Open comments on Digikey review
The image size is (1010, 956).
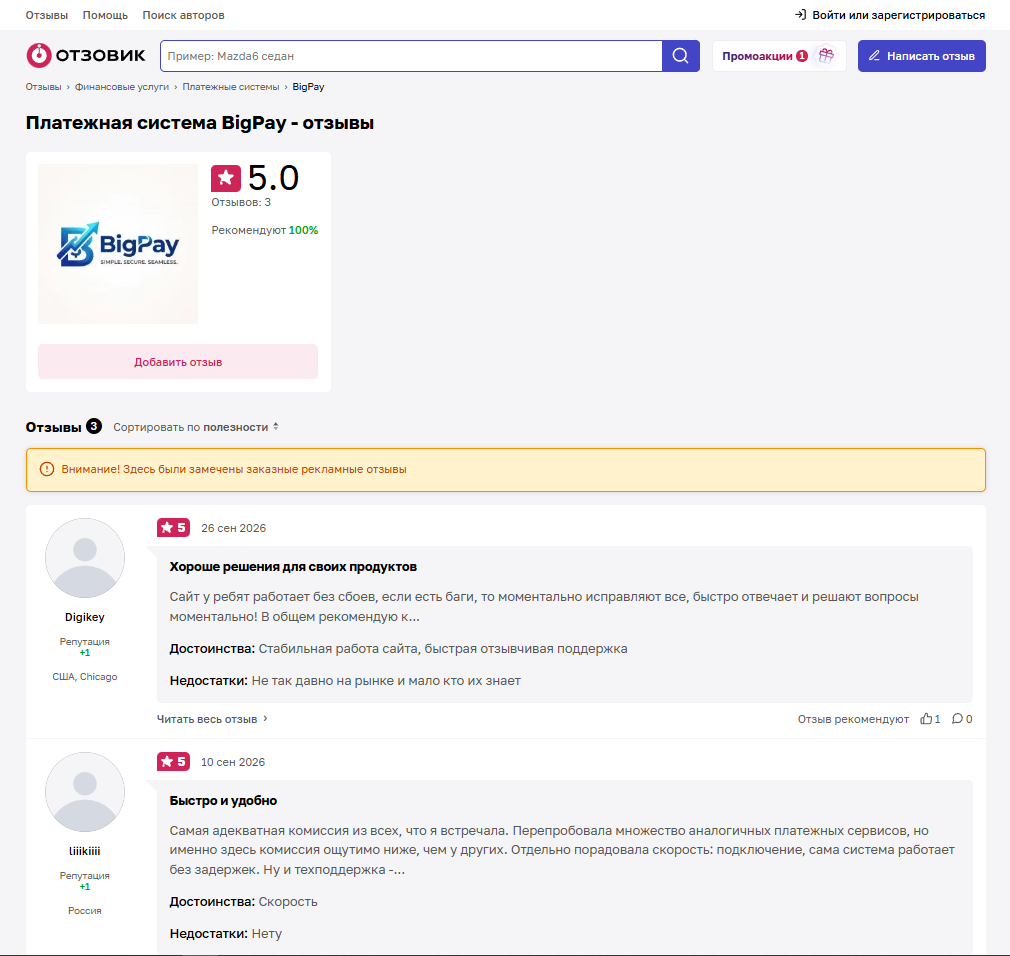[957, 718]
